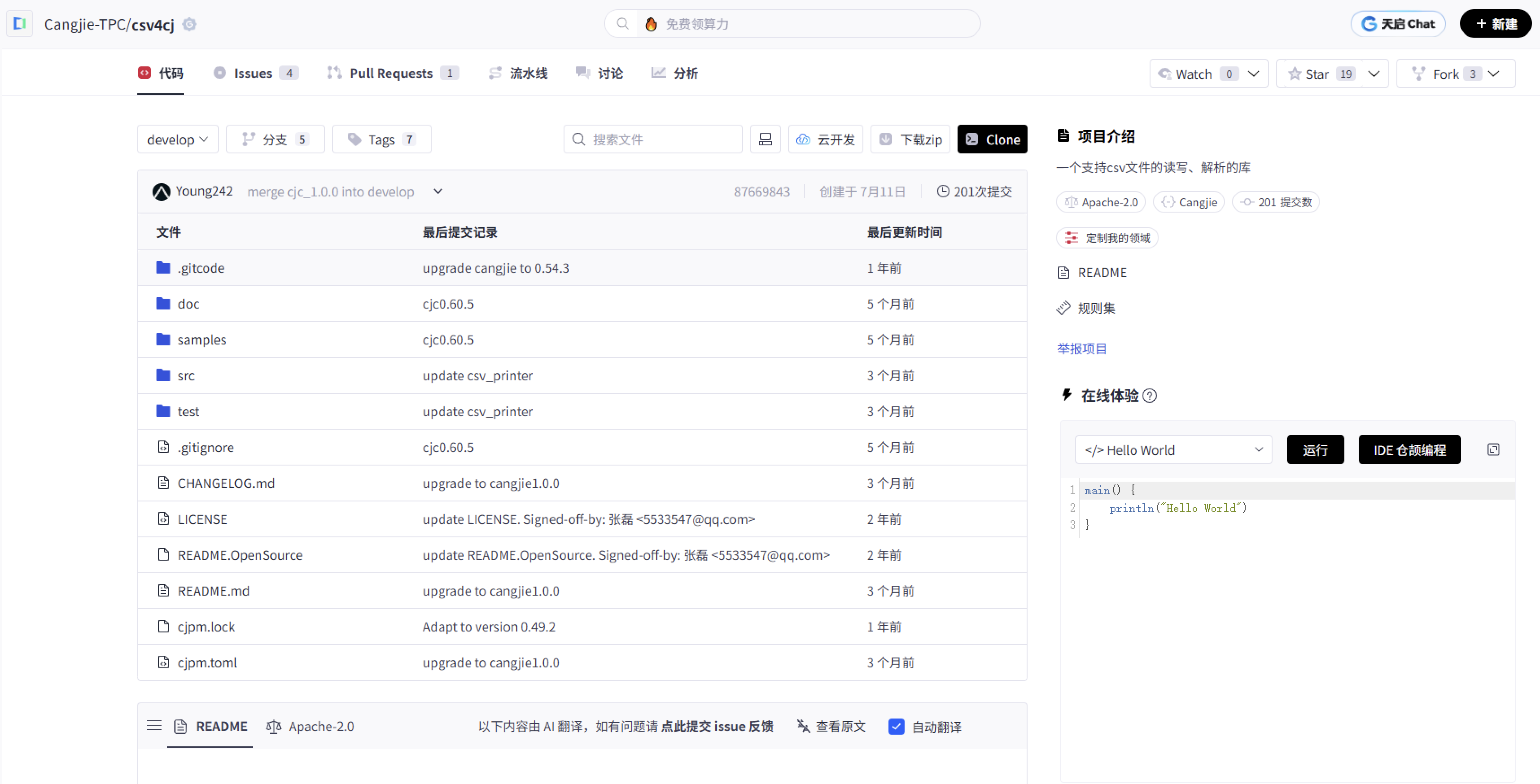Click the 举报项目 link
1540x784 pixels.
[1081, 348]
